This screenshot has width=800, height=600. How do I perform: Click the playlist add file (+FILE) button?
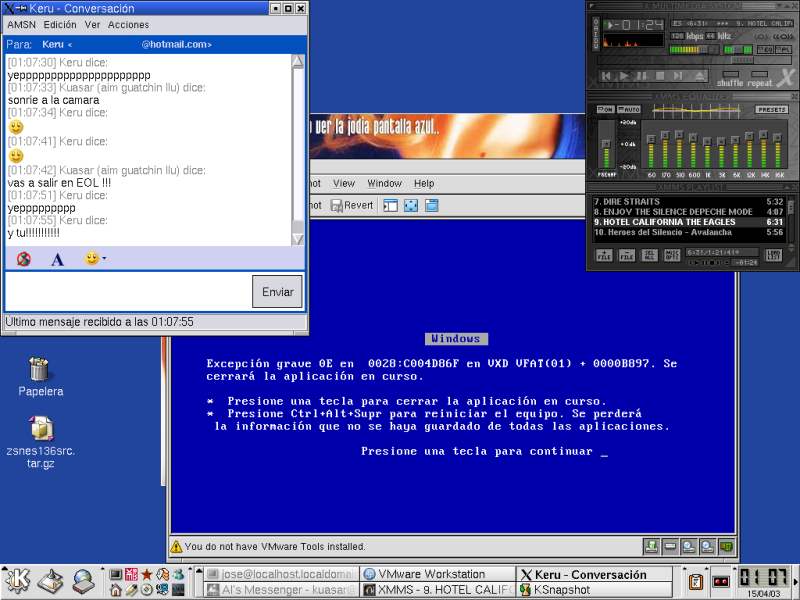point(605,255)
